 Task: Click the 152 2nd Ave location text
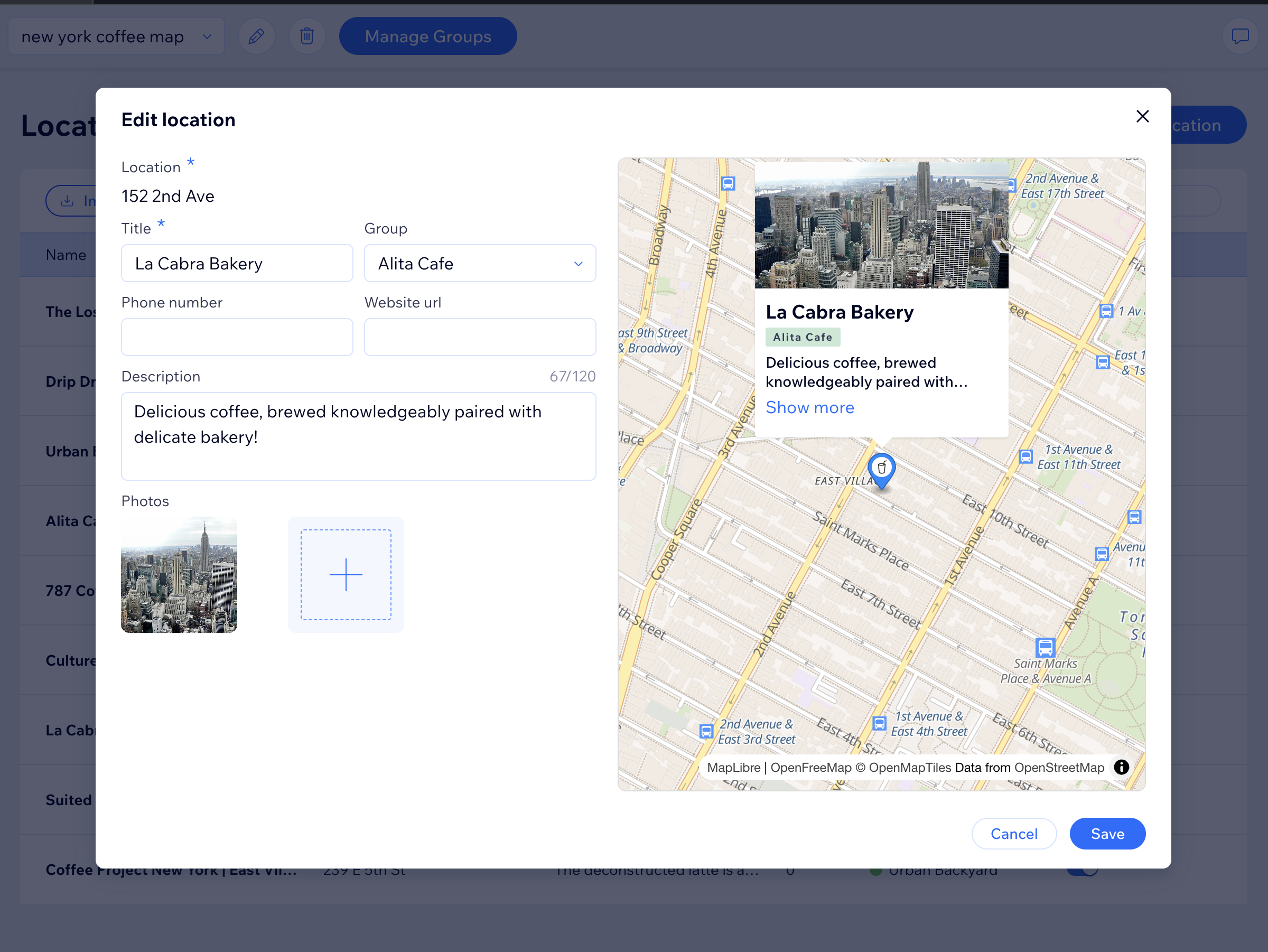[168, 196]
